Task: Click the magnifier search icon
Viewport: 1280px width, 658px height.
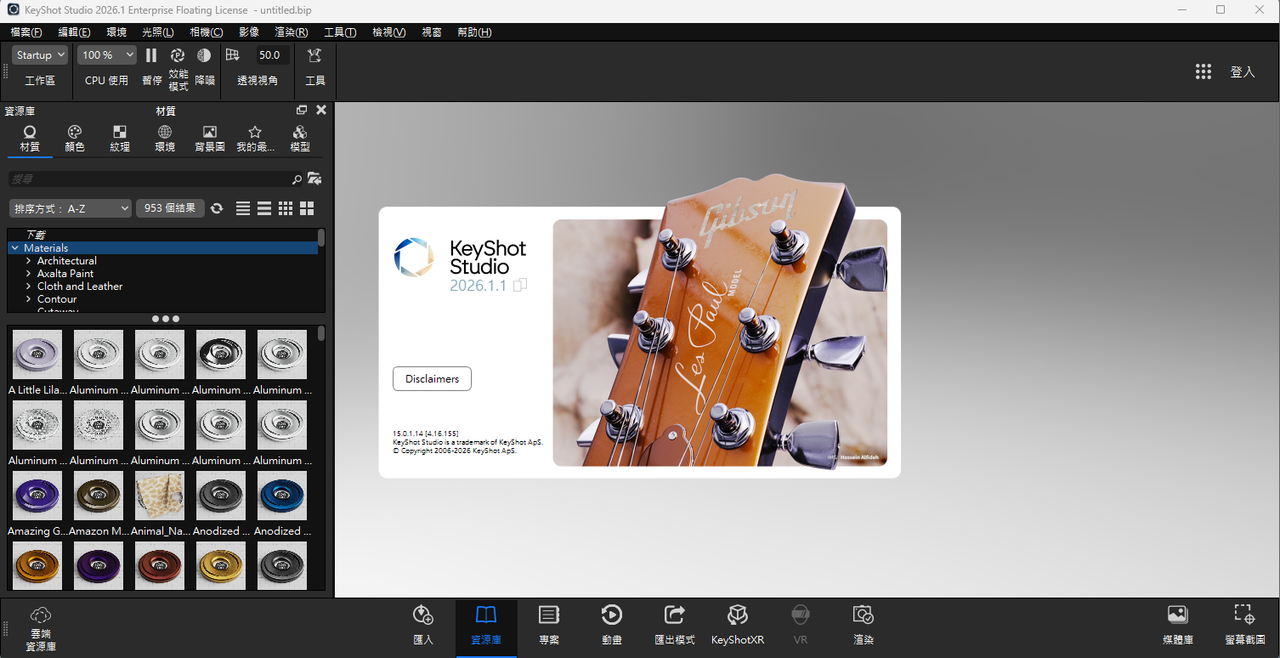Action: coord(296,180)
